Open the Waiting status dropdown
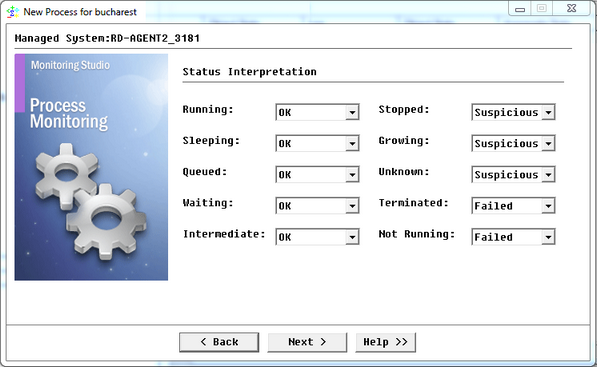 point(317,206)
